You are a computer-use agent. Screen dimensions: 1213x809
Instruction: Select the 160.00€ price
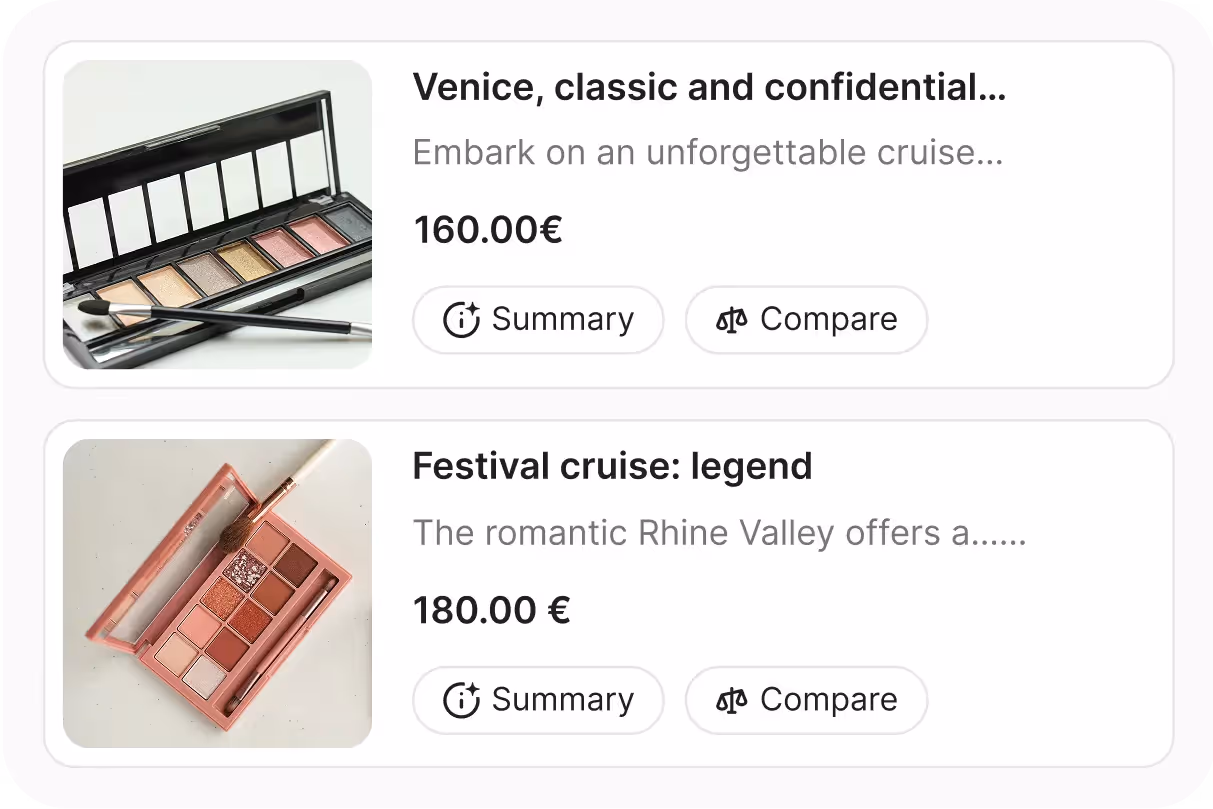coord(488,231)
